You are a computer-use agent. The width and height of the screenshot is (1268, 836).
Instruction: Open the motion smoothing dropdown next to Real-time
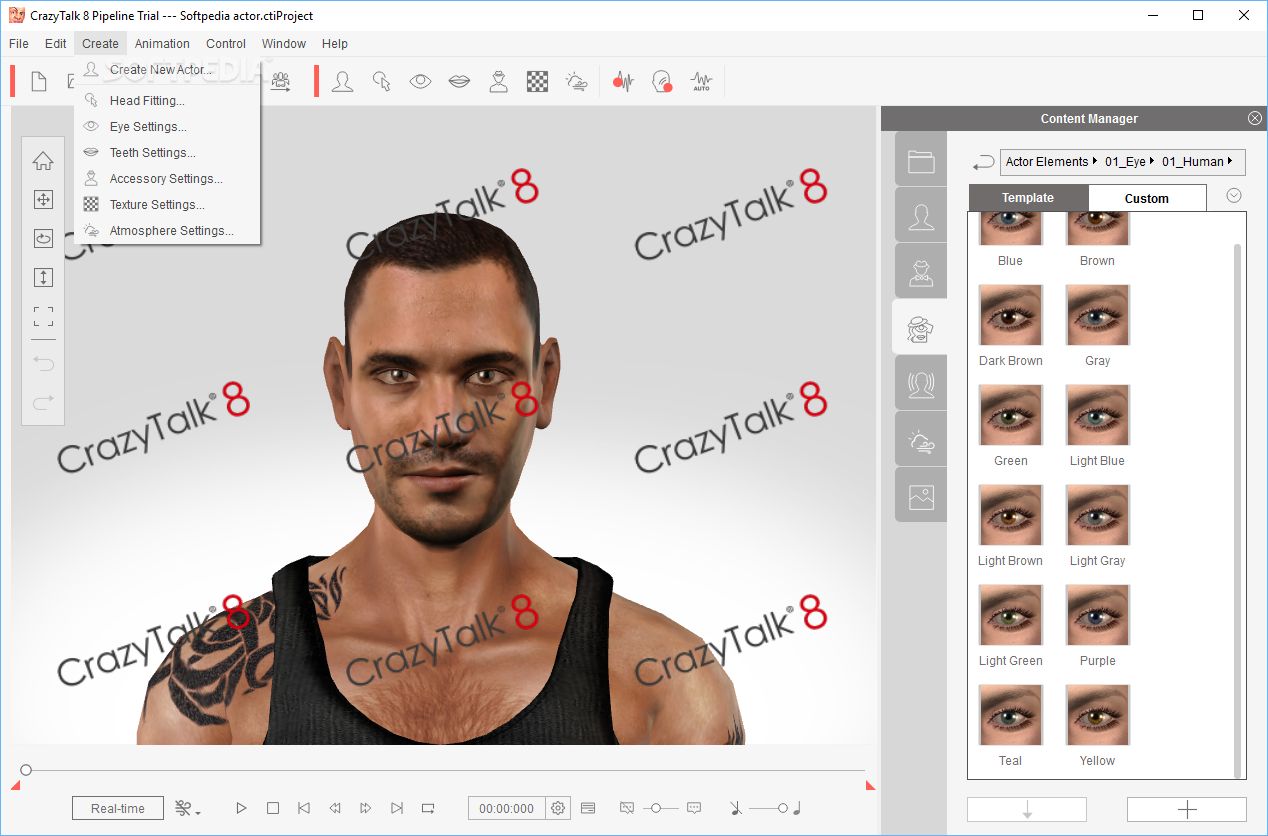(x=188, y=808)
